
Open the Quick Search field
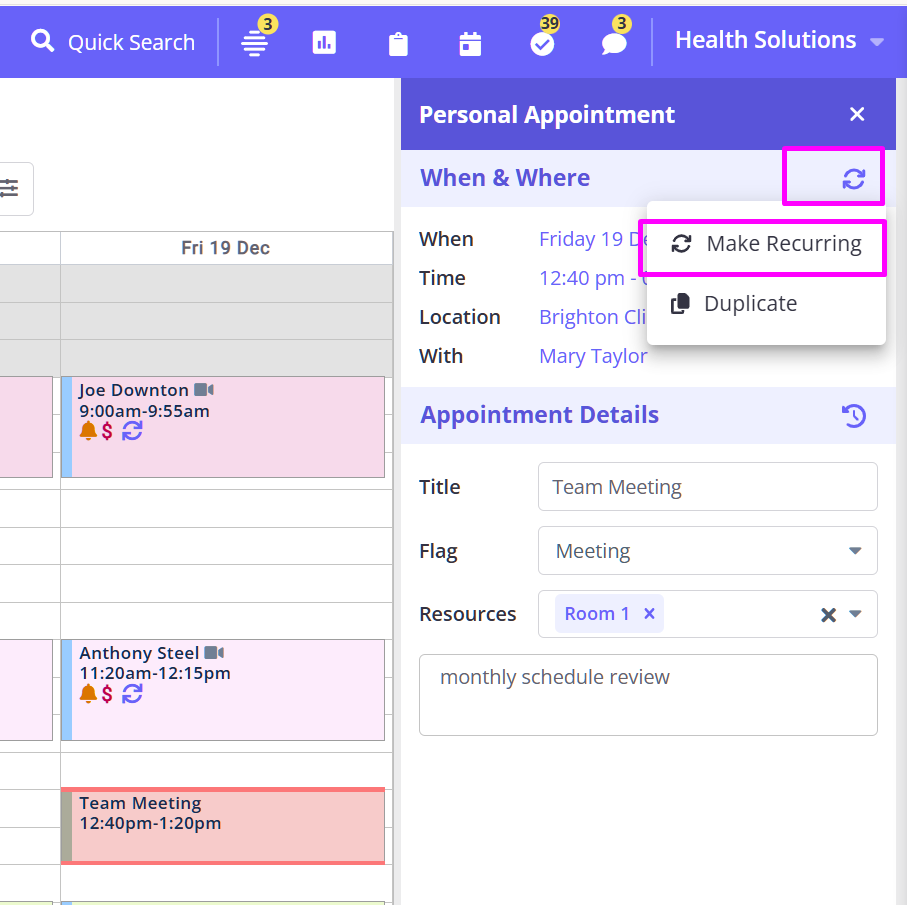[x=112, y=42]
